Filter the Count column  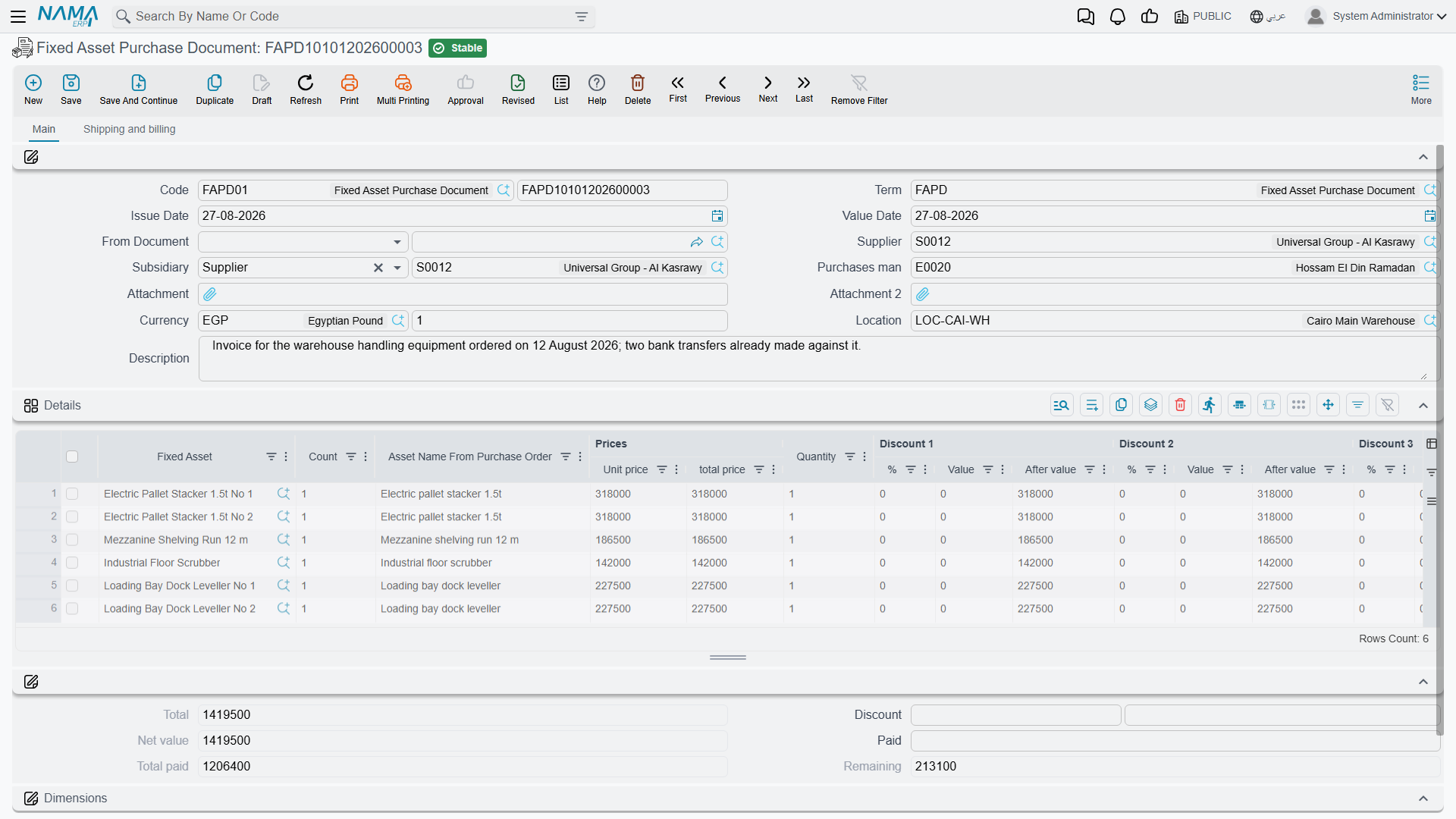(351, 457)
